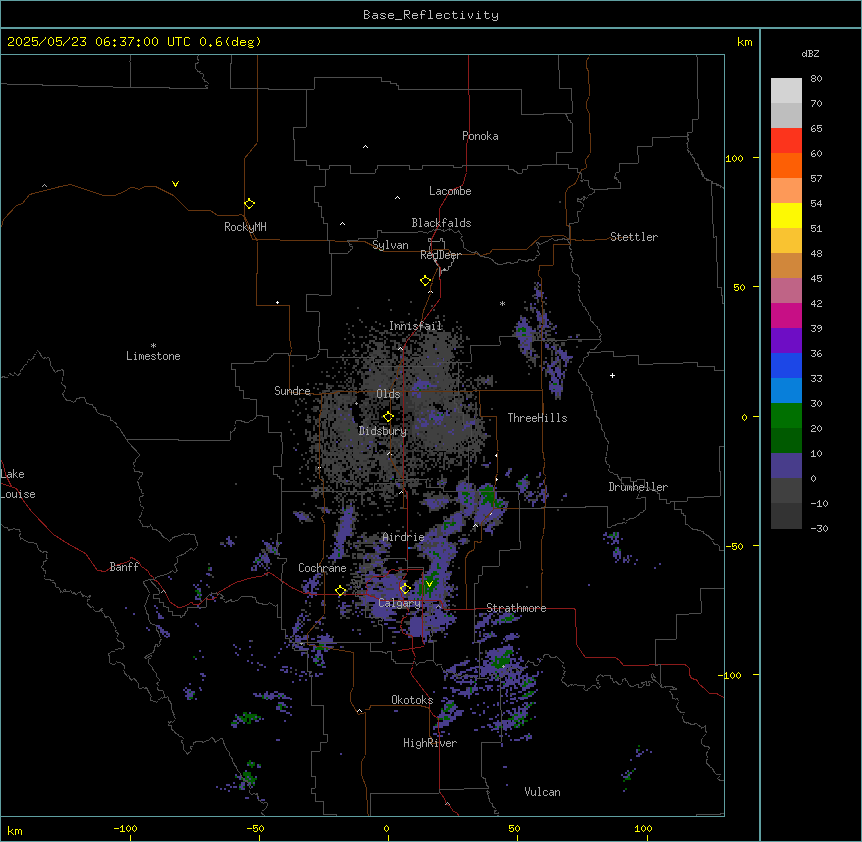
Task: Click the 0 tick on the bottom axis
Action: tap(386, 829)
